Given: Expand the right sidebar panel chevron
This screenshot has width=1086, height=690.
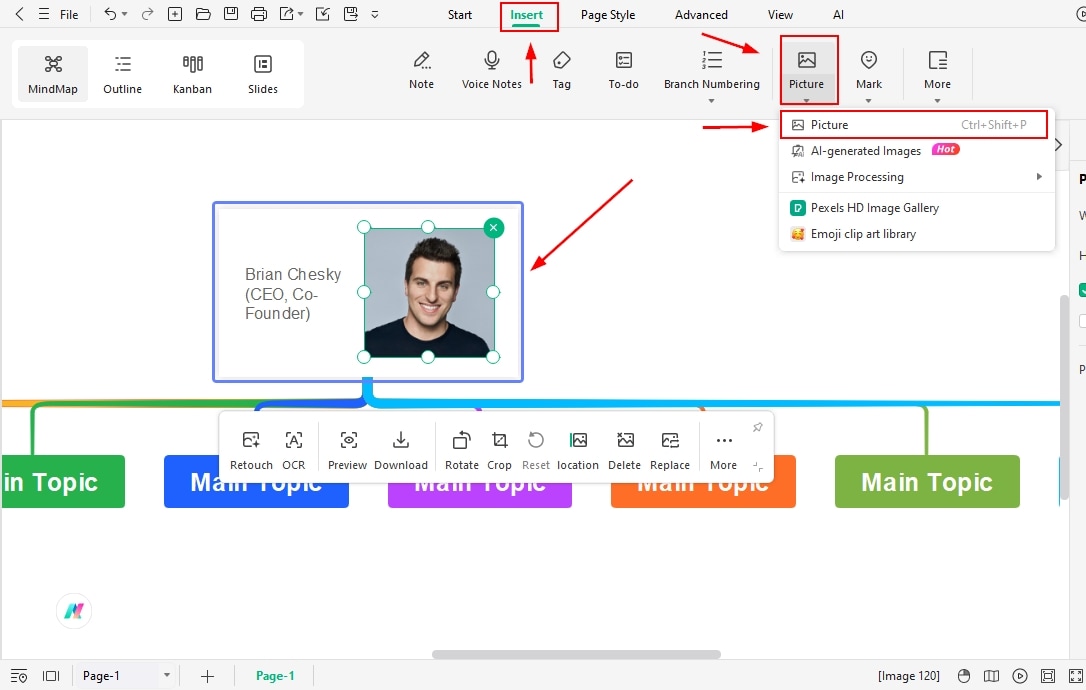Looking at the screenshot, I should (x=1057, y=144).
